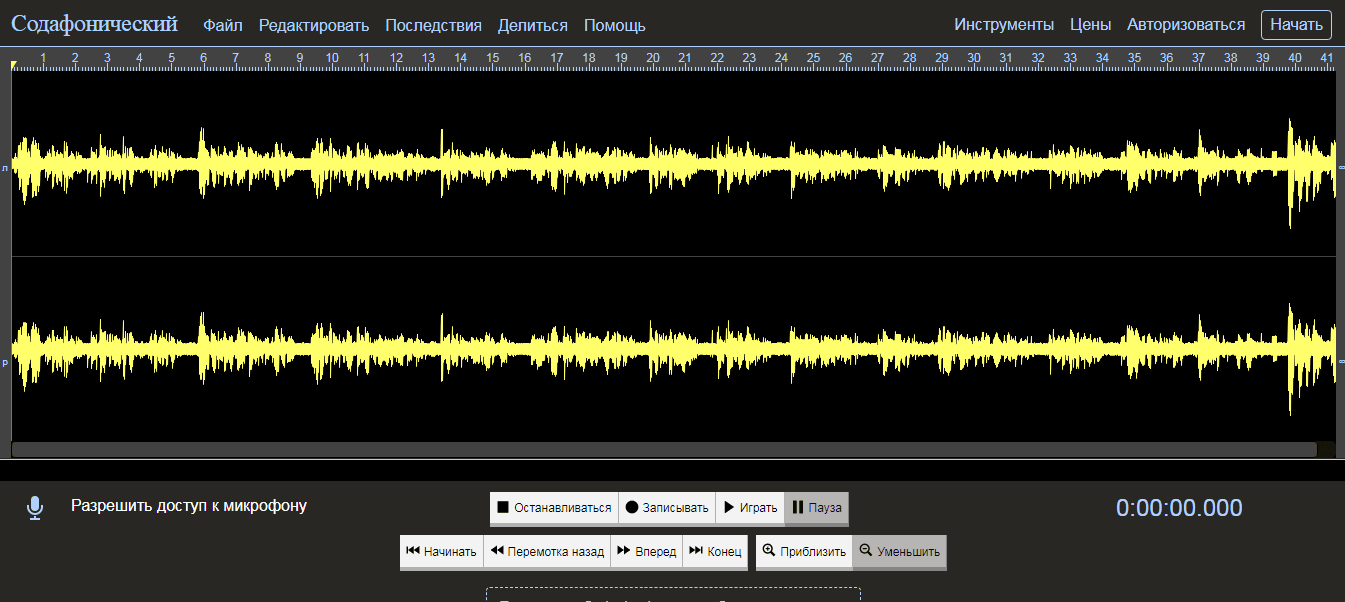
Task: Click the Начать button
Action: point(1296,25)
